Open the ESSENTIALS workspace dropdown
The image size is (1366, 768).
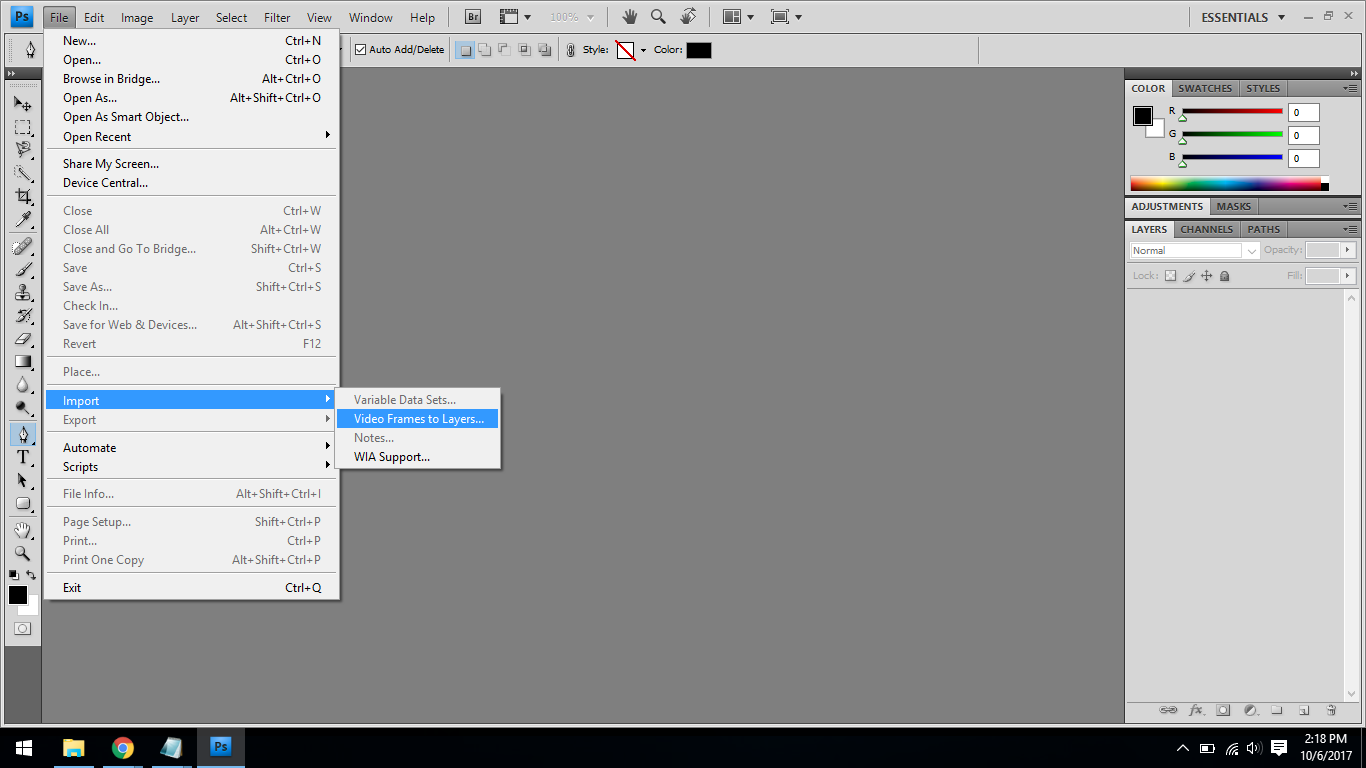1243,17
